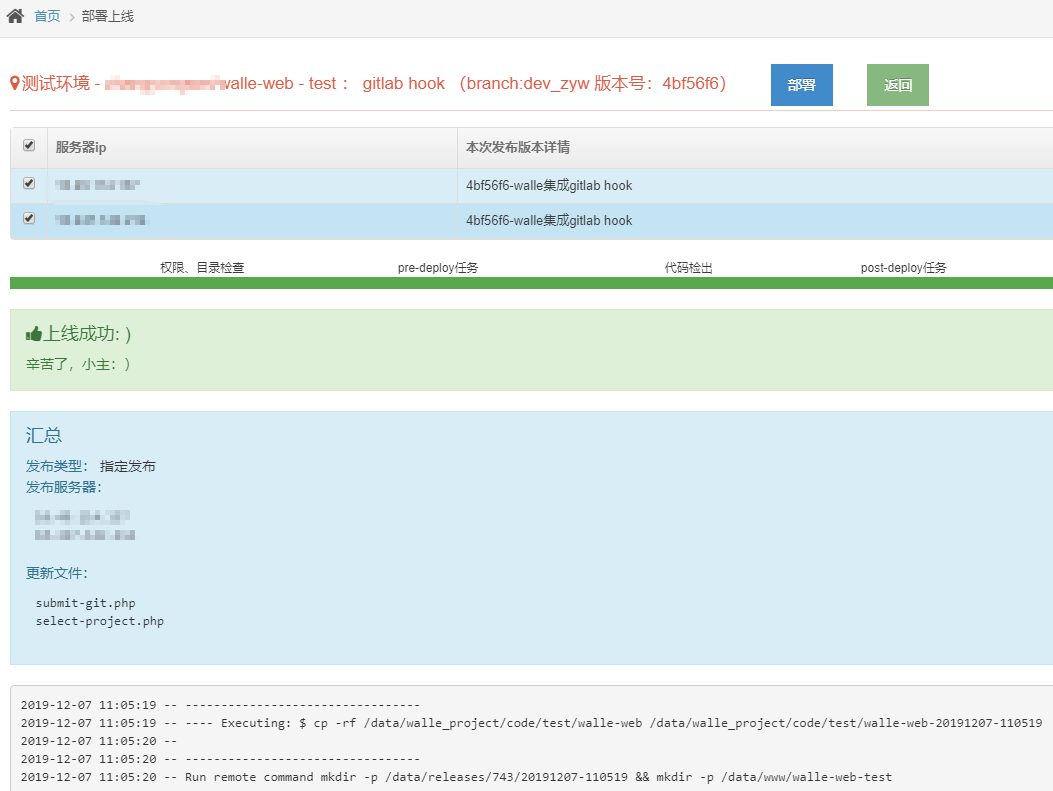The width and height of the screenshot is (1053, 791).
Task: Click the thumbs-up icon beside 上线成功
Action: [x=34, y=334]
